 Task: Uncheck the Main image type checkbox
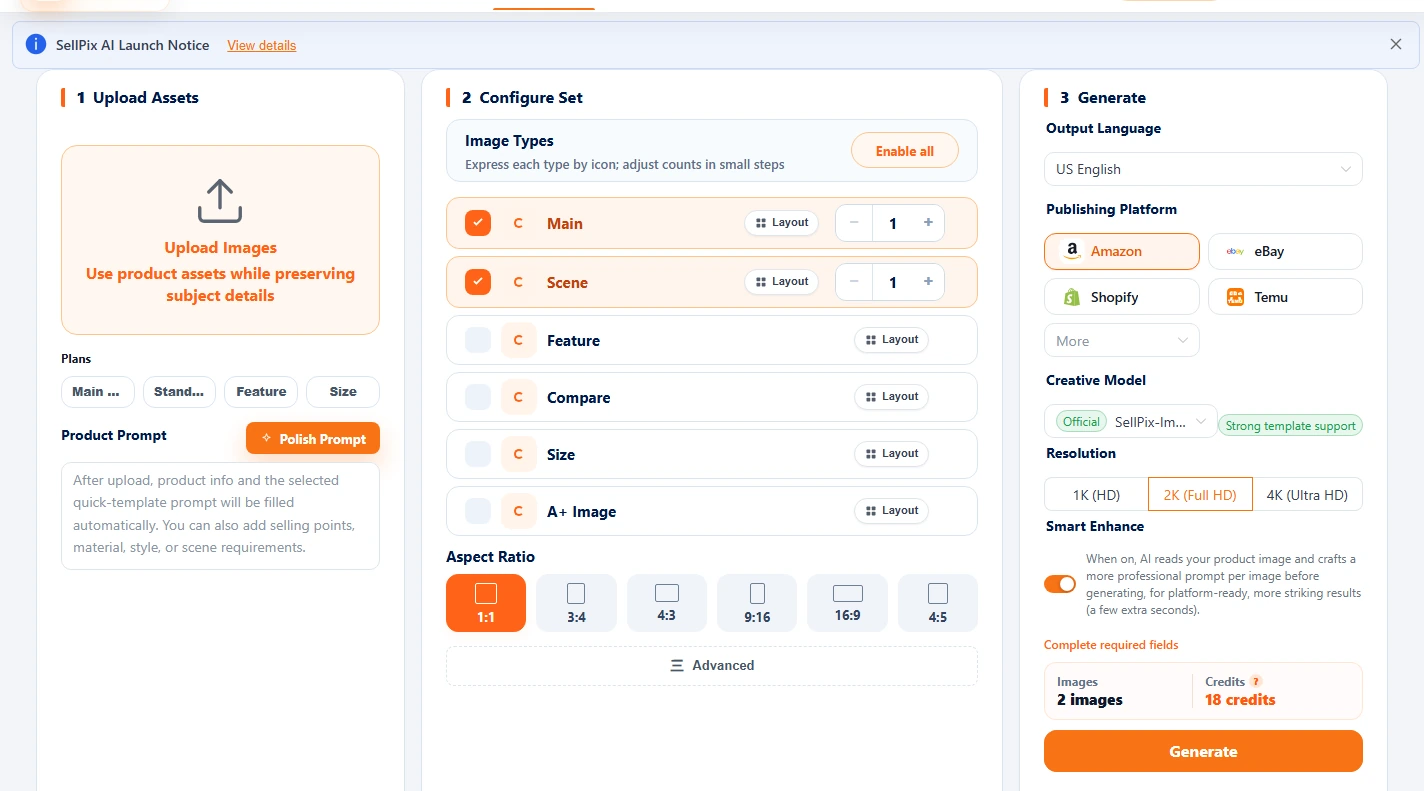point(478,224)
